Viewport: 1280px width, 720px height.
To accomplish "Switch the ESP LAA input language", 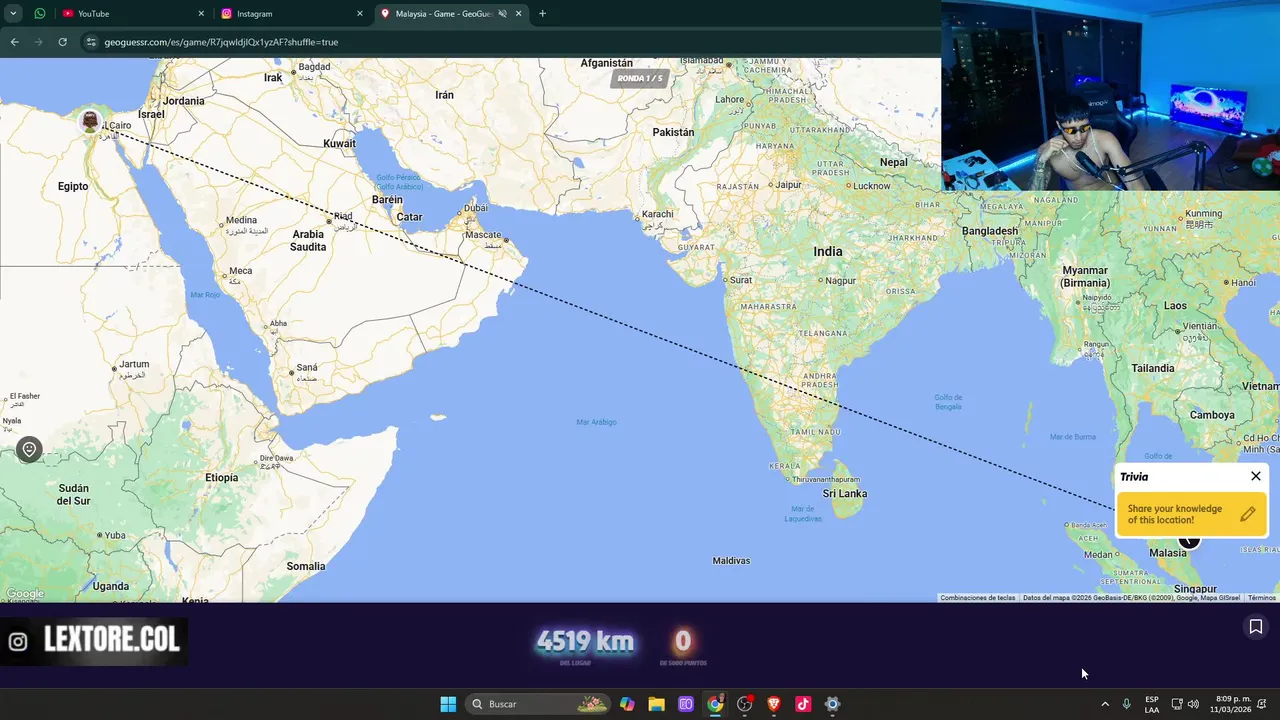I will pyautogui.click(x=1152, y=704).
